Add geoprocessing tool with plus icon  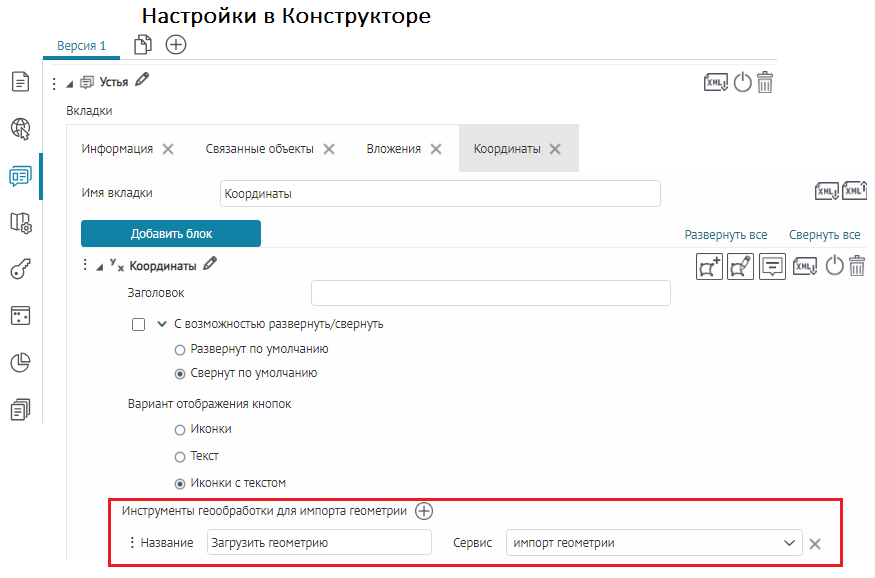tap(424, 511)
